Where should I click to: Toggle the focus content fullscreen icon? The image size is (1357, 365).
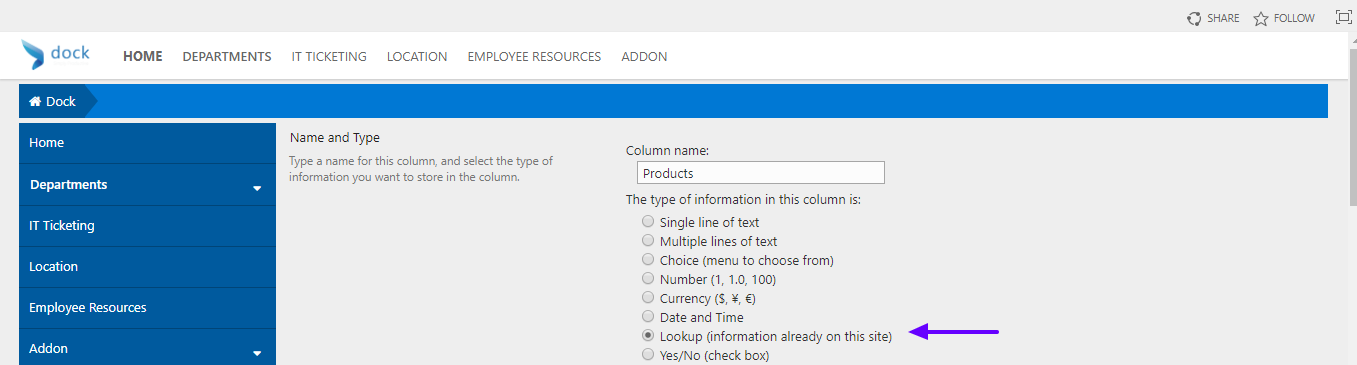point(1343,17)
